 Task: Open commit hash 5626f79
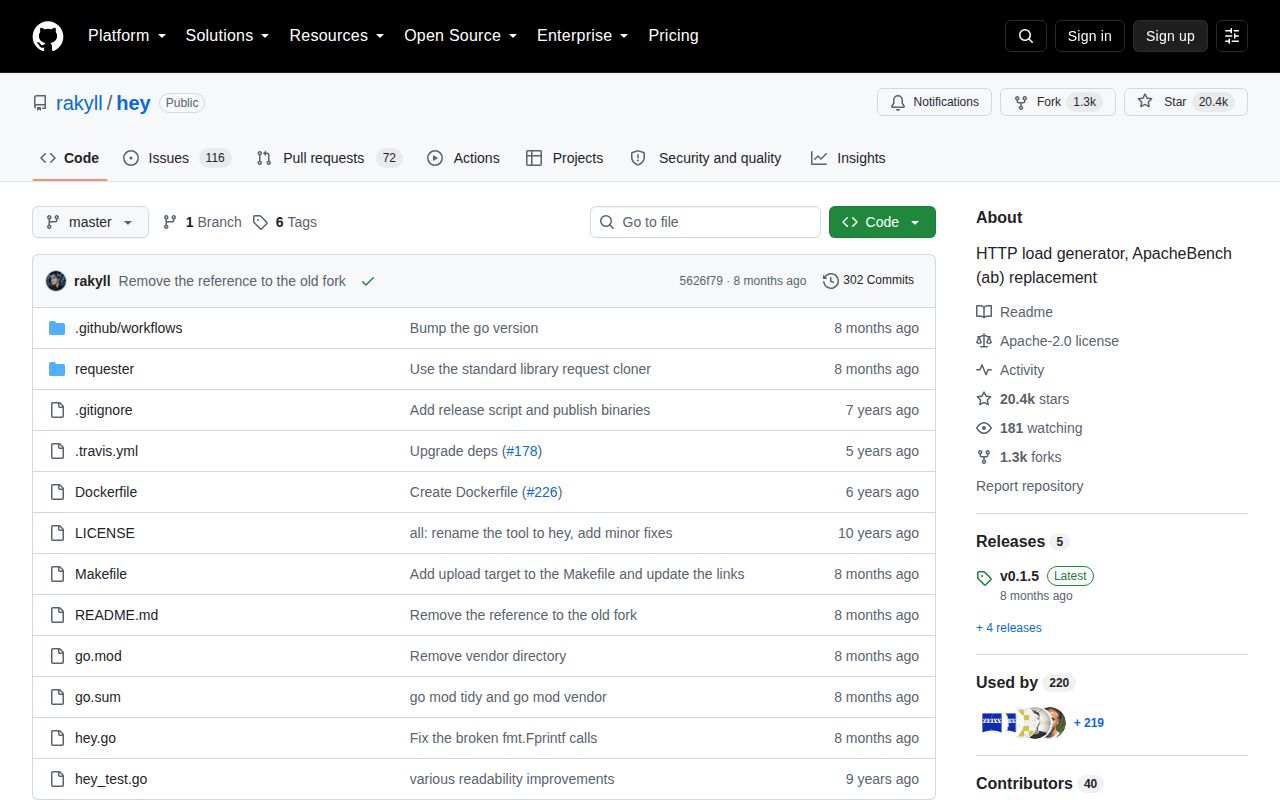[701, 281]
